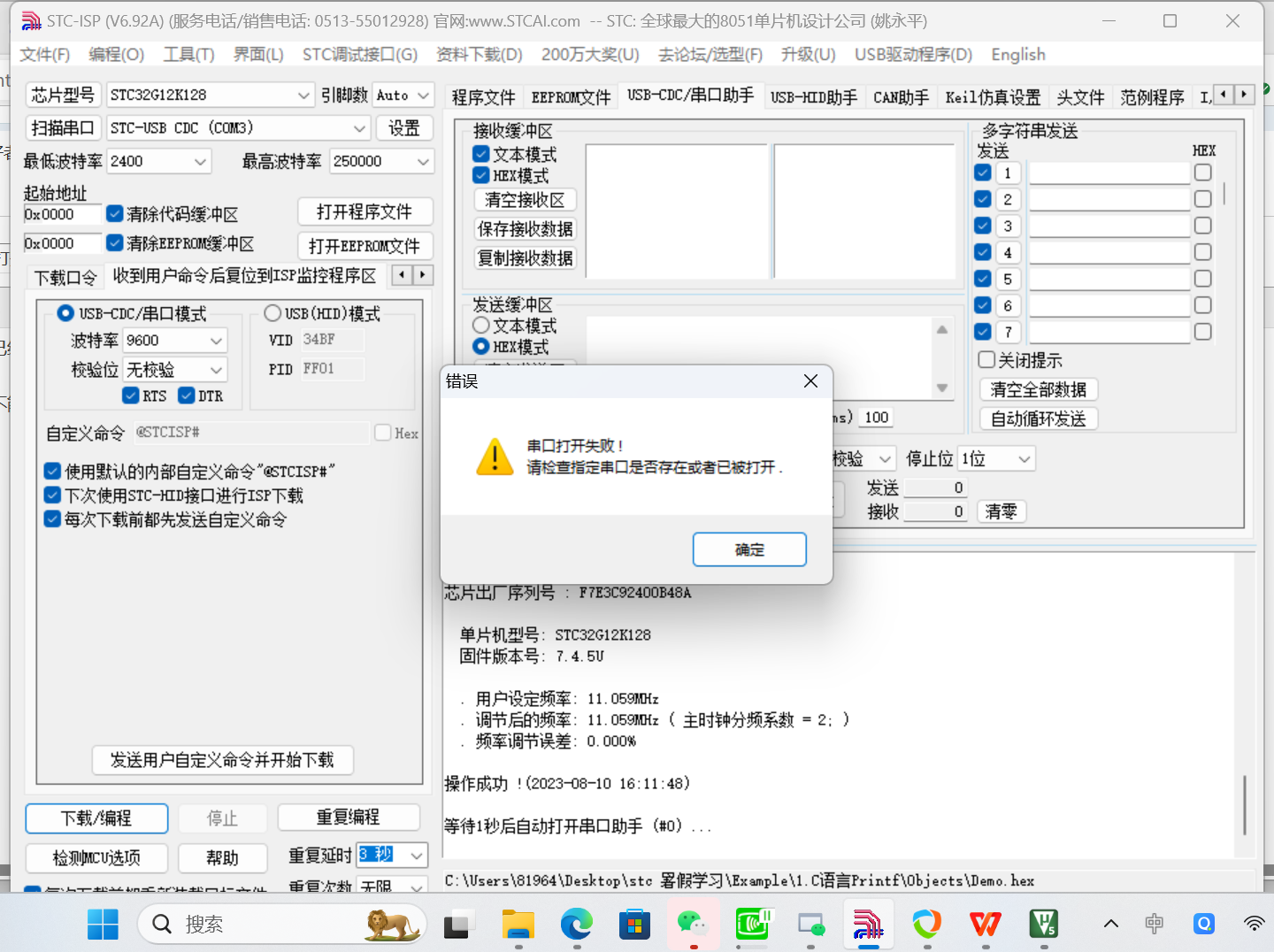Close the error dialog with X

[x=810, y=381]
